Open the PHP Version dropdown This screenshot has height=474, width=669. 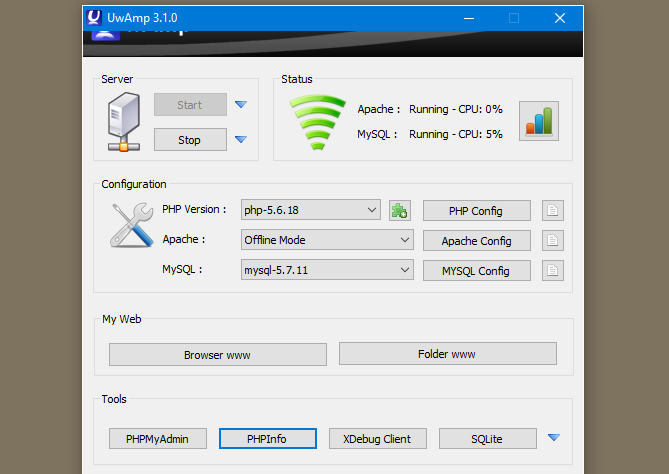tap(311, 210)
